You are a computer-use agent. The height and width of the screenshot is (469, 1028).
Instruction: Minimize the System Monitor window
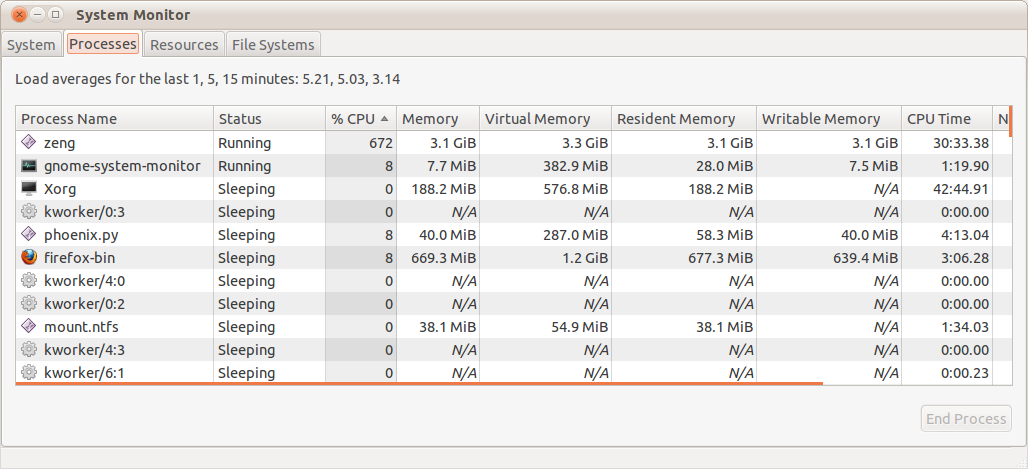pos(38,14)
